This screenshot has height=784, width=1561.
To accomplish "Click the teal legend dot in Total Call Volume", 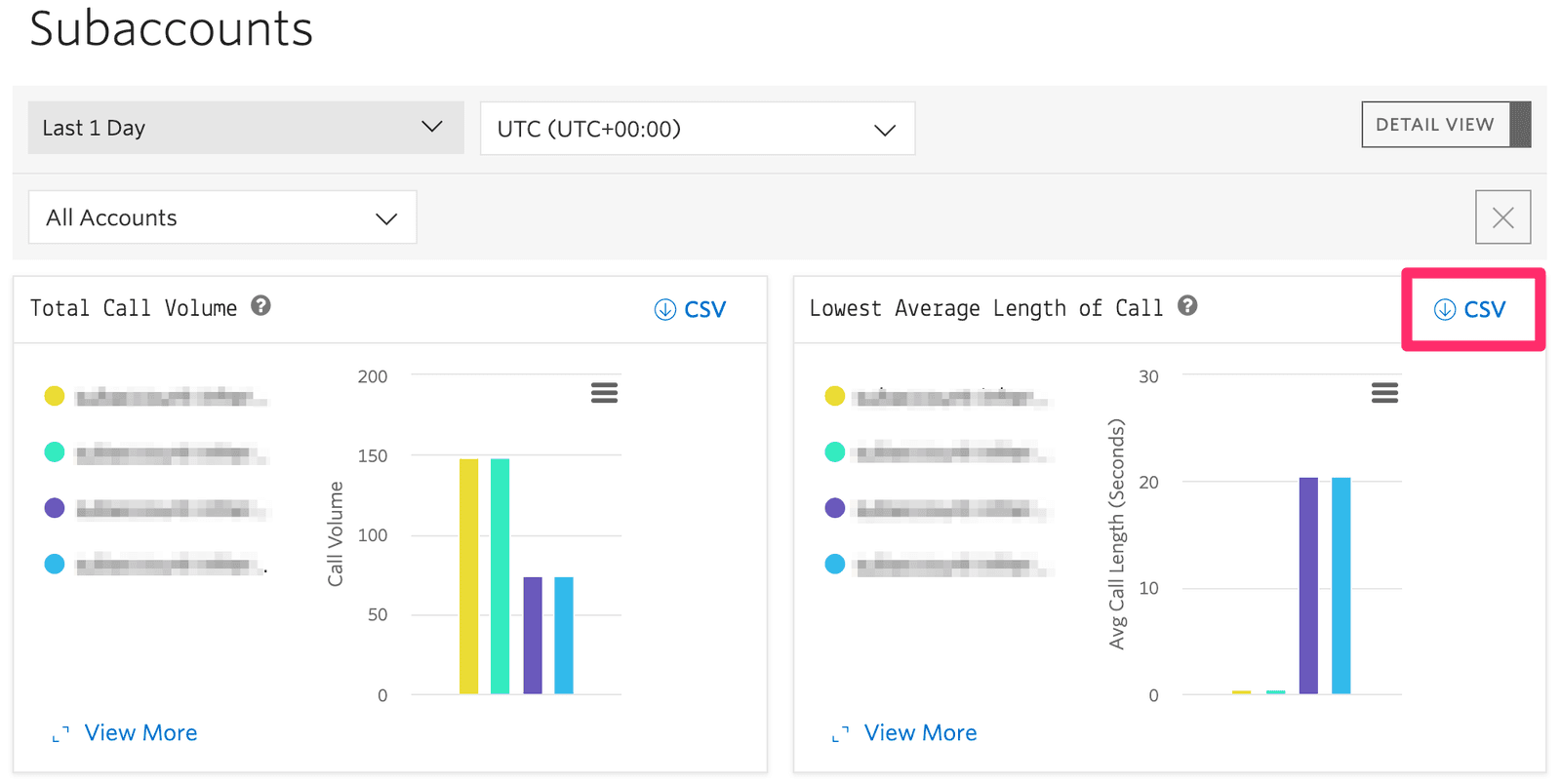I will tap(55, 452).
